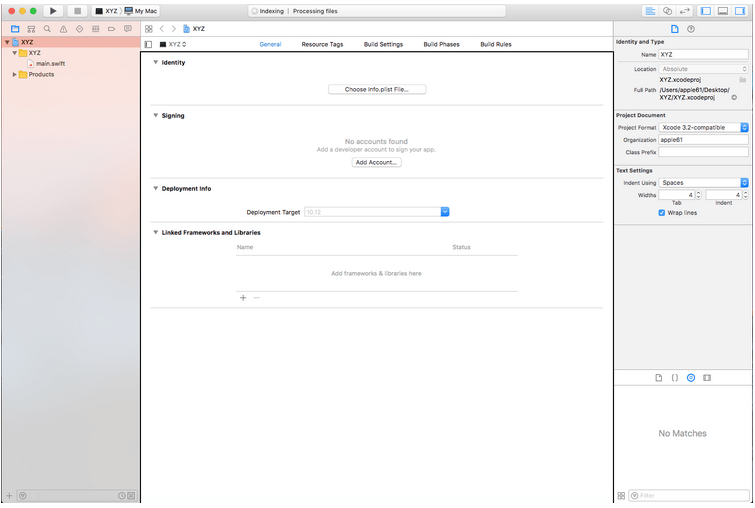The image size is (755, 508).
Task: Click the Class Prefix field
Action: (x=703, y=152)
